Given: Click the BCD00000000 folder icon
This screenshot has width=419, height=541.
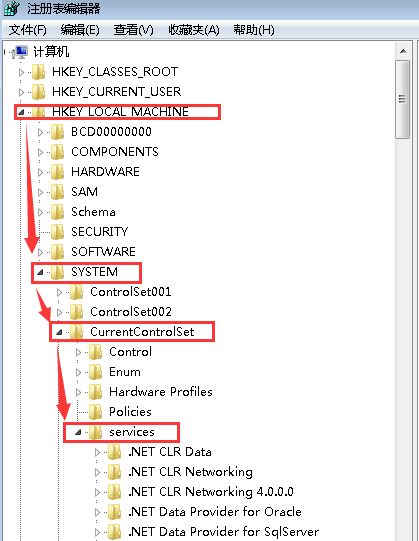Looking at the screenshot, I should tap(58, 132).
